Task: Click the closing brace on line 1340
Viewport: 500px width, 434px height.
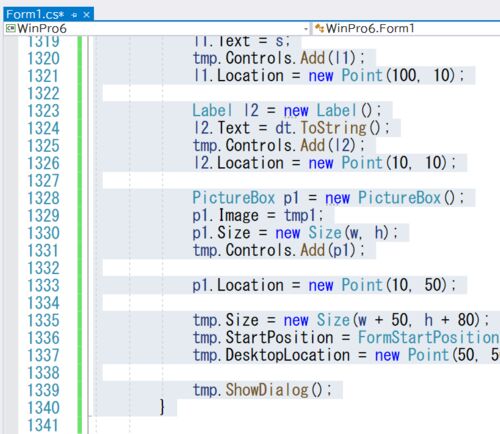Action: coord(162,407)
